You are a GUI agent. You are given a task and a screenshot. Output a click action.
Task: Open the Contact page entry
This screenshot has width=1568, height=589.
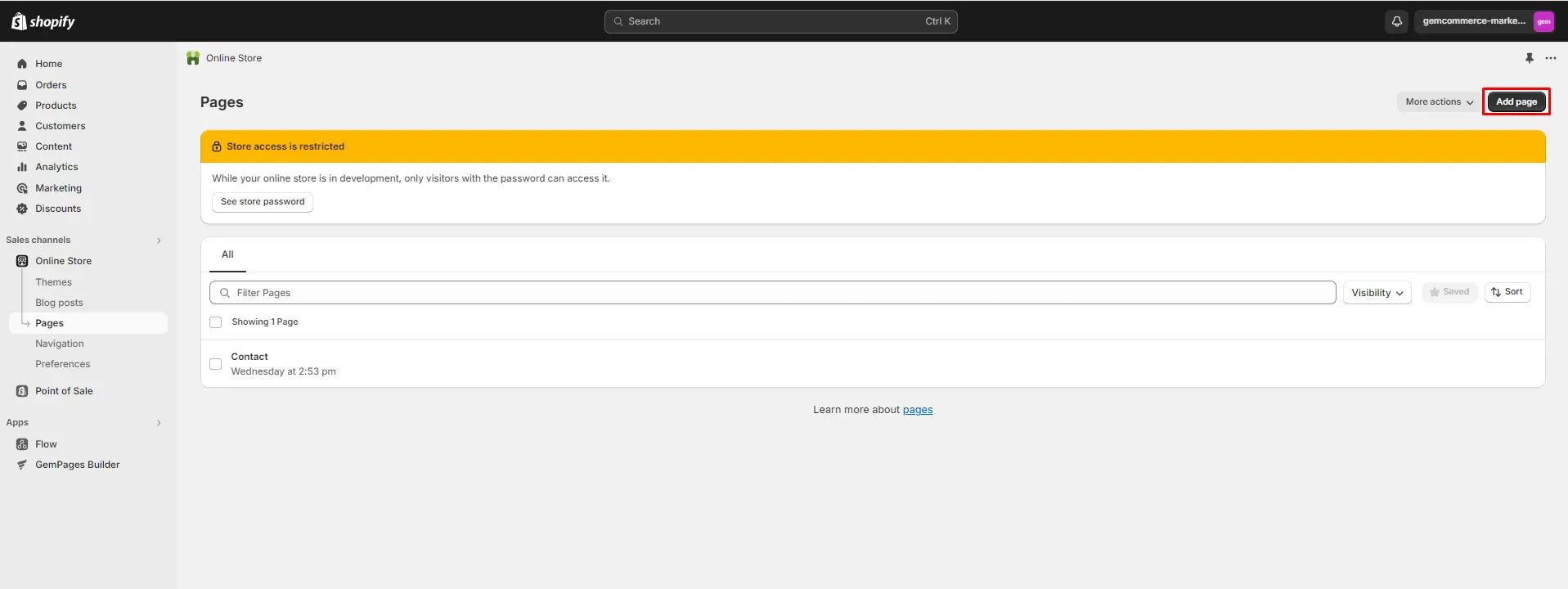tap(249, 357)
